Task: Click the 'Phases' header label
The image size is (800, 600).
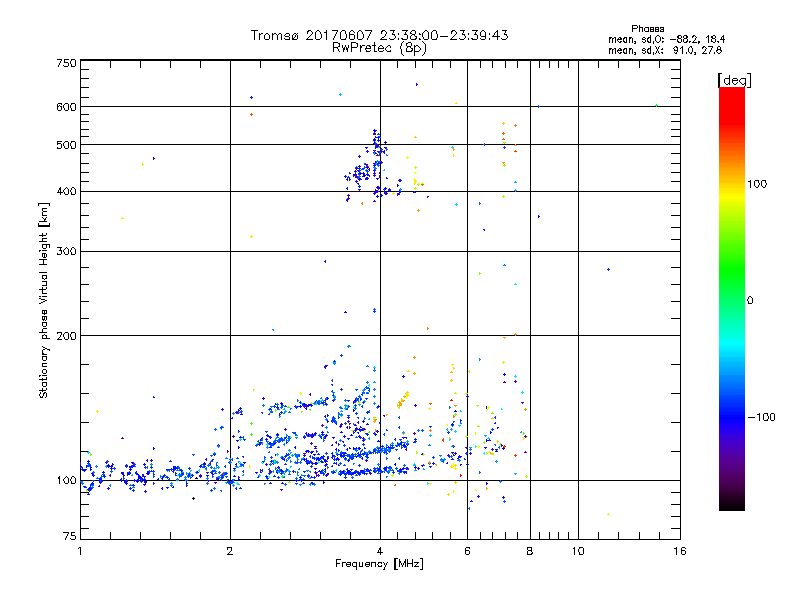Action: (647, 29)
